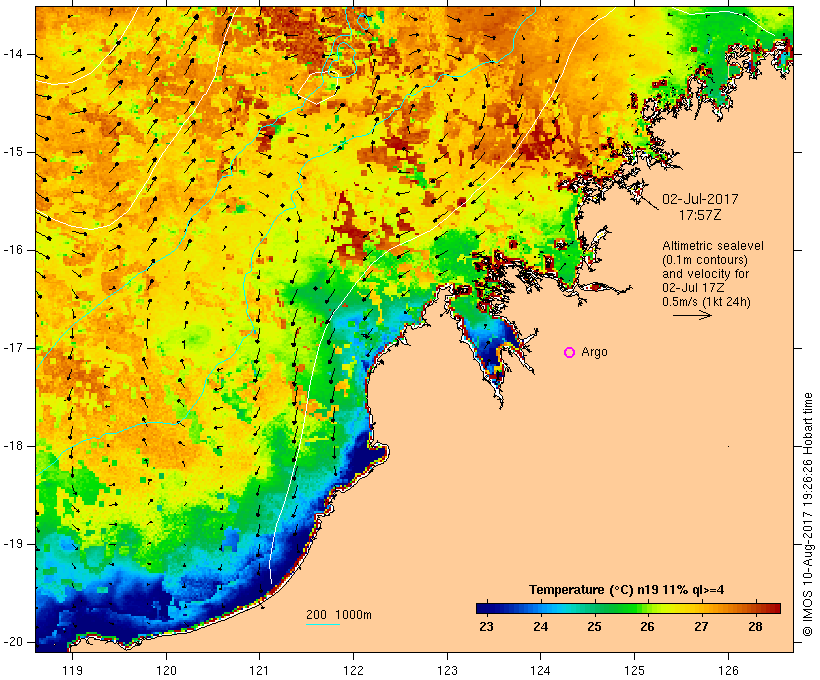Click latitude axis label '-20'
Screen dimensions: 820x680
[x=13, y=642]
